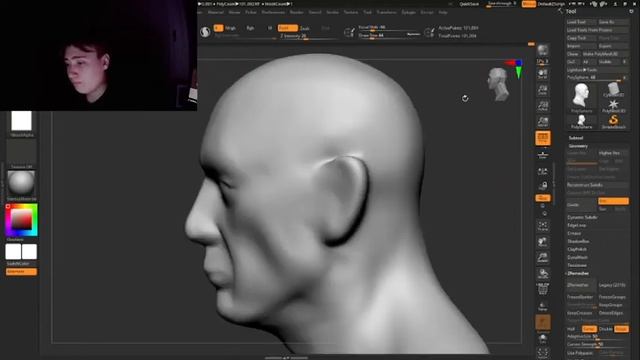Screen dimensions: 640x360
Task: Collapse the Geometry section
Action: pos(578,146)
